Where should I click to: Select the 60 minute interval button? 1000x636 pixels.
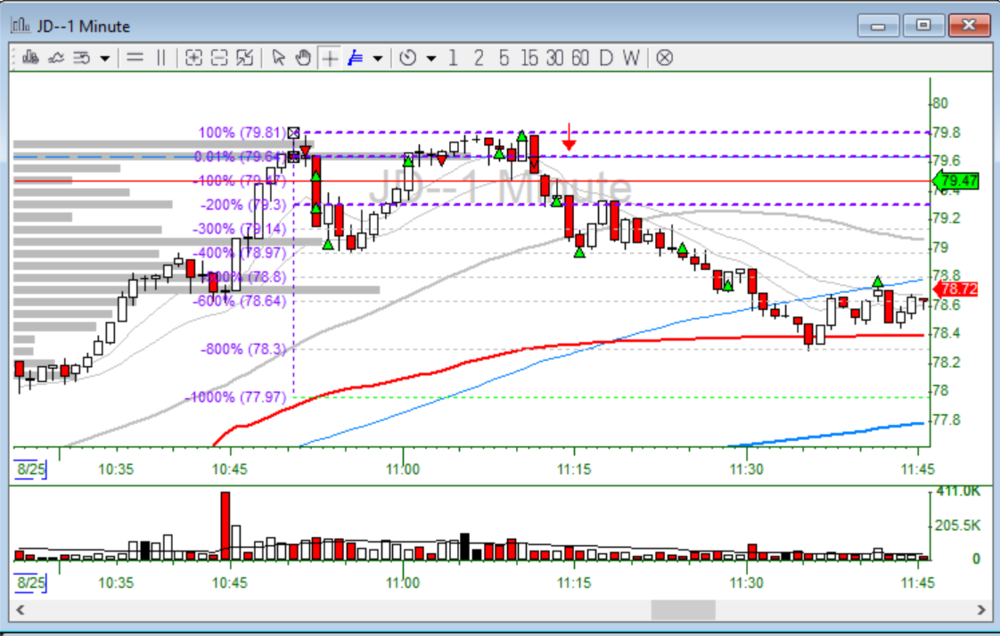click(580, 58)
